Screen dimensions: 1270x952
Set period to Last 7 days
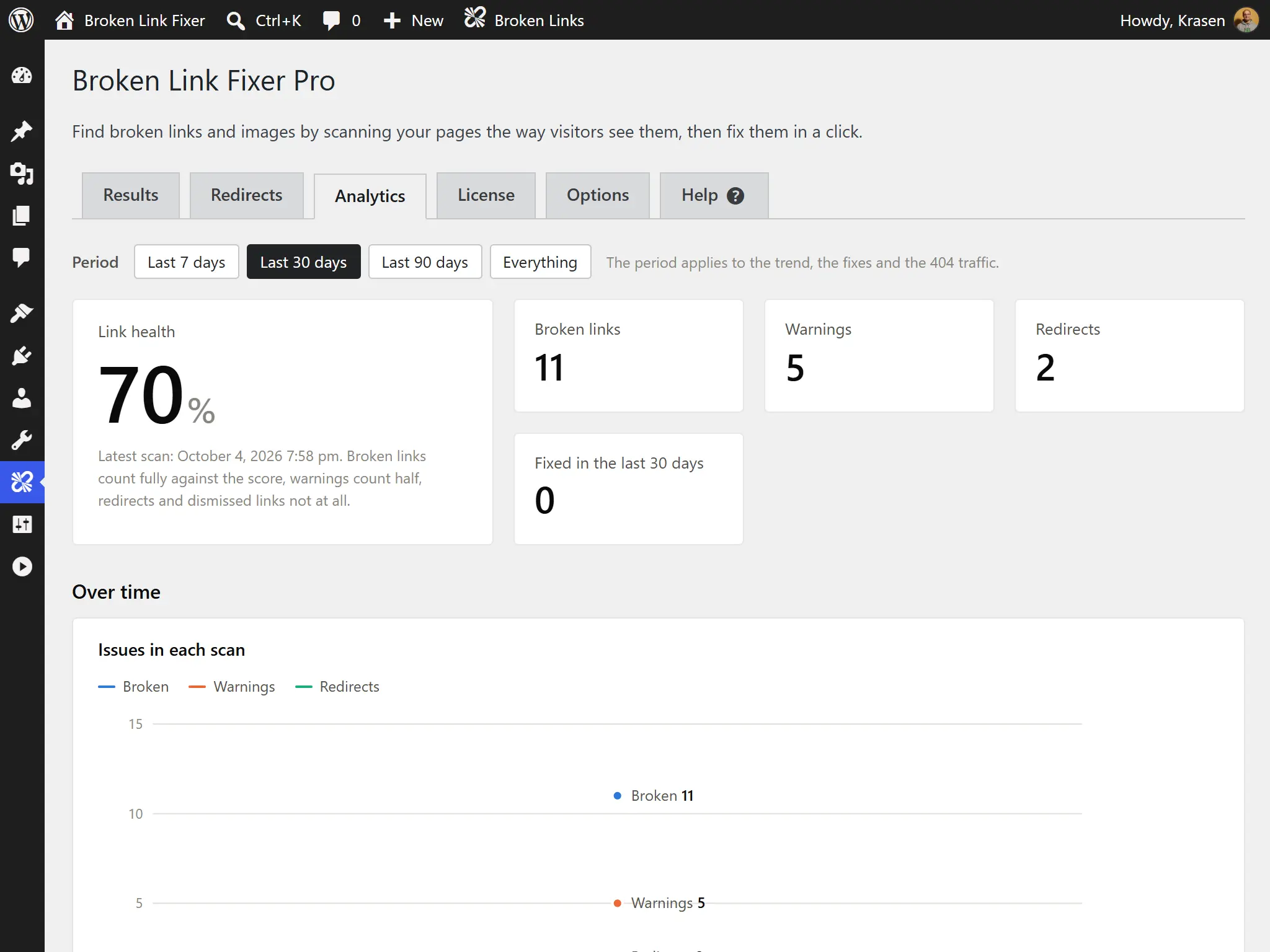tap(187, 262)
